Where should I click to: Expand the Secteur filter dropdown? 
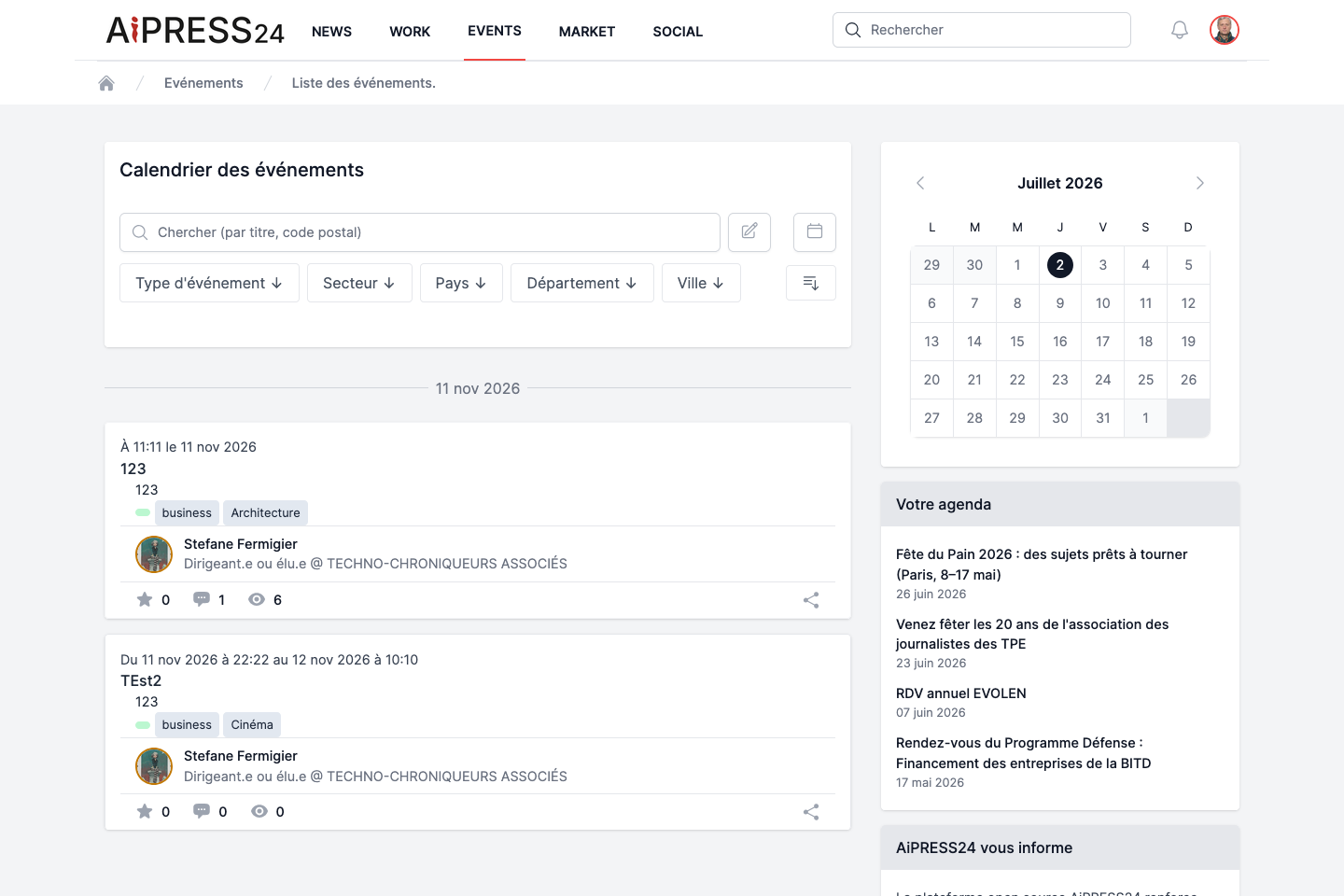(x=359, y=283)
